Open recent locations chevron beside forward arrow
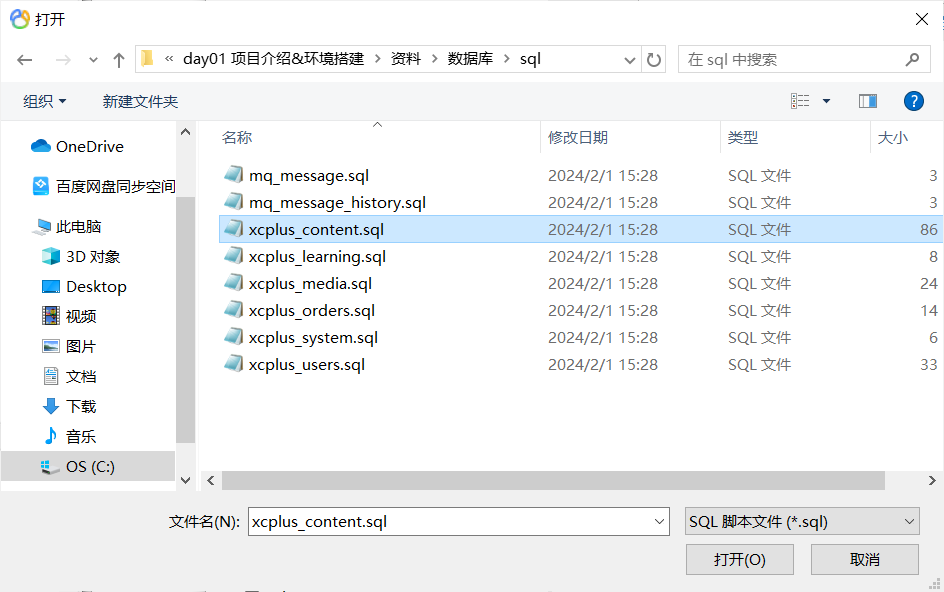Viewport: 944px width, 592px height. pos(93,60)
